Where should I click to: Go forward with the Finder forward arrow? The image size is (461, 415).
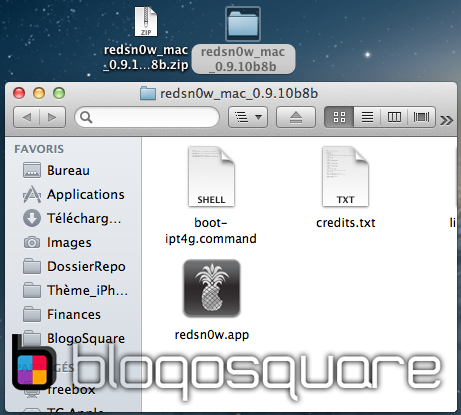52,117
